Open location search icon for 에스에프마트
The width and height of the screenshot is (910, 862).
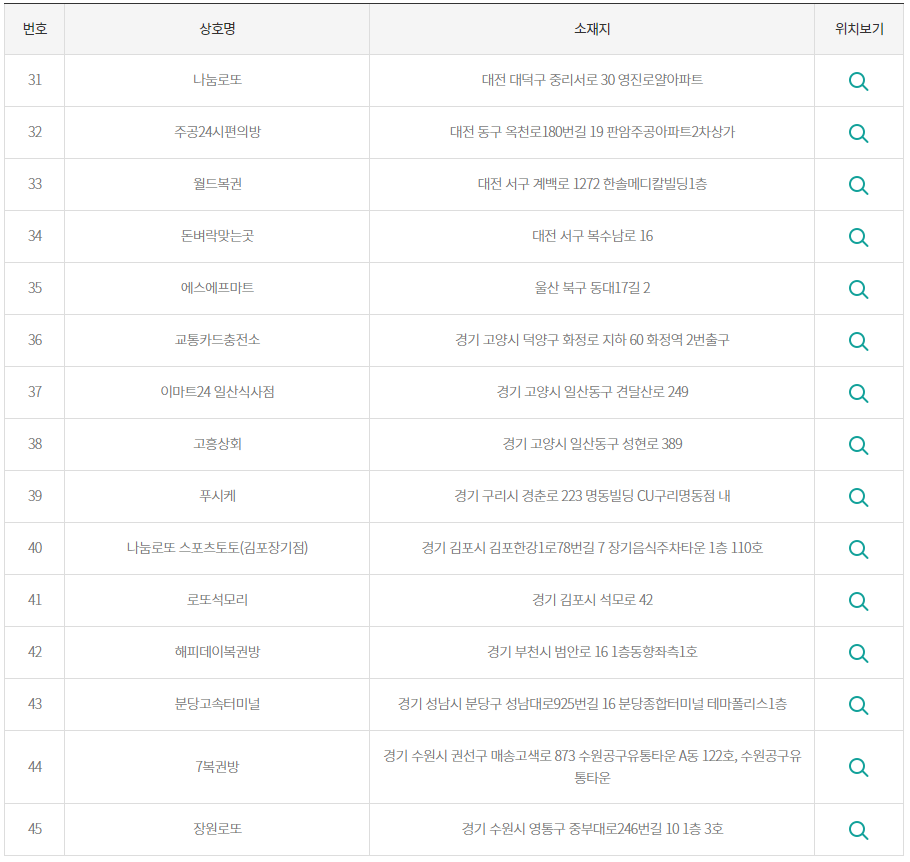pos(858,289)
